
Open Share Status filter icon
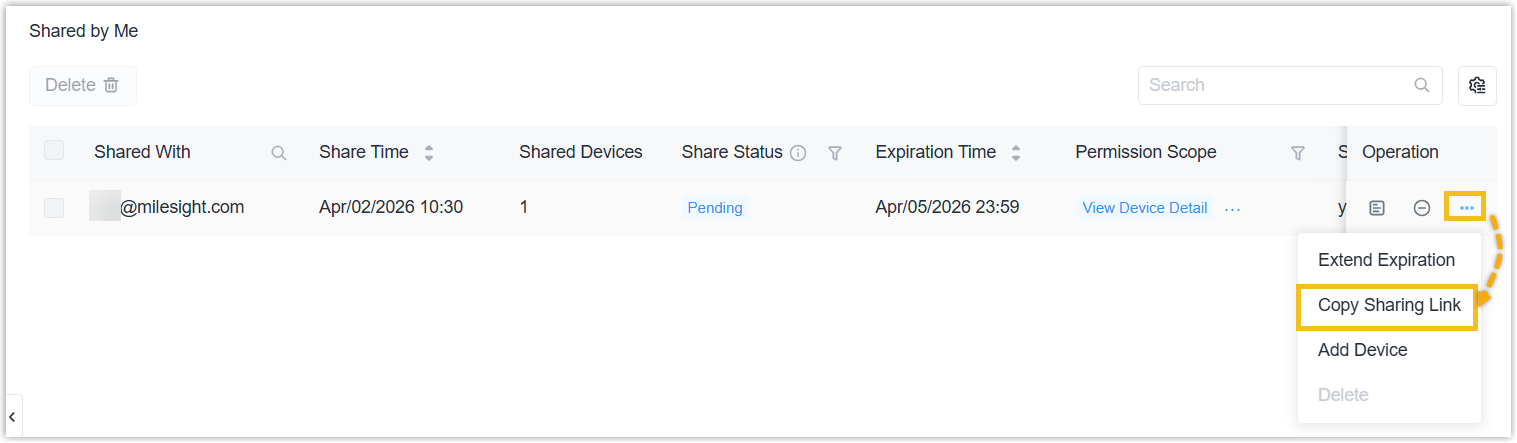point(835,153)
